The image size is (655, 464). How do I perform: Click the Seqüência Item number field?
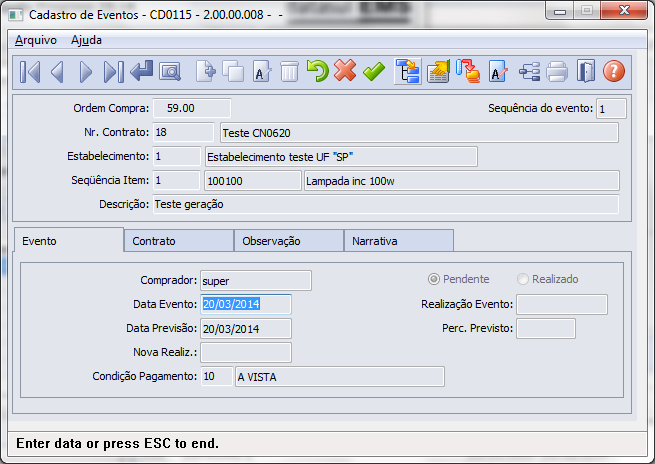(176, 180)
